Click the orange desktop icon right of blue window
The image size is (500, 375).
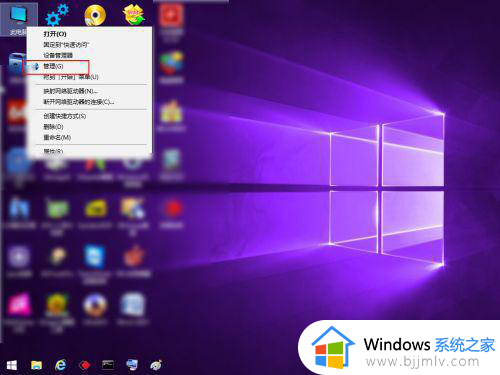pyautogui.click(x=133, y=257)
